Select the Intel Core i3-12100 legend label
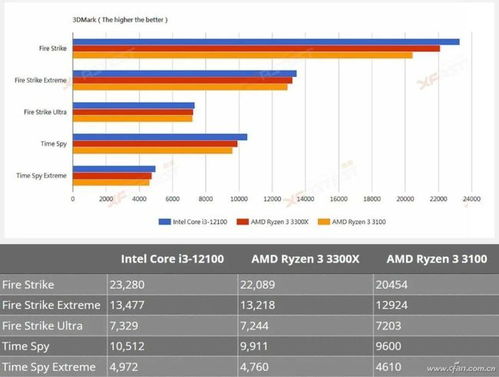Screen dimensions: 499x377 (x=200, y=222)
